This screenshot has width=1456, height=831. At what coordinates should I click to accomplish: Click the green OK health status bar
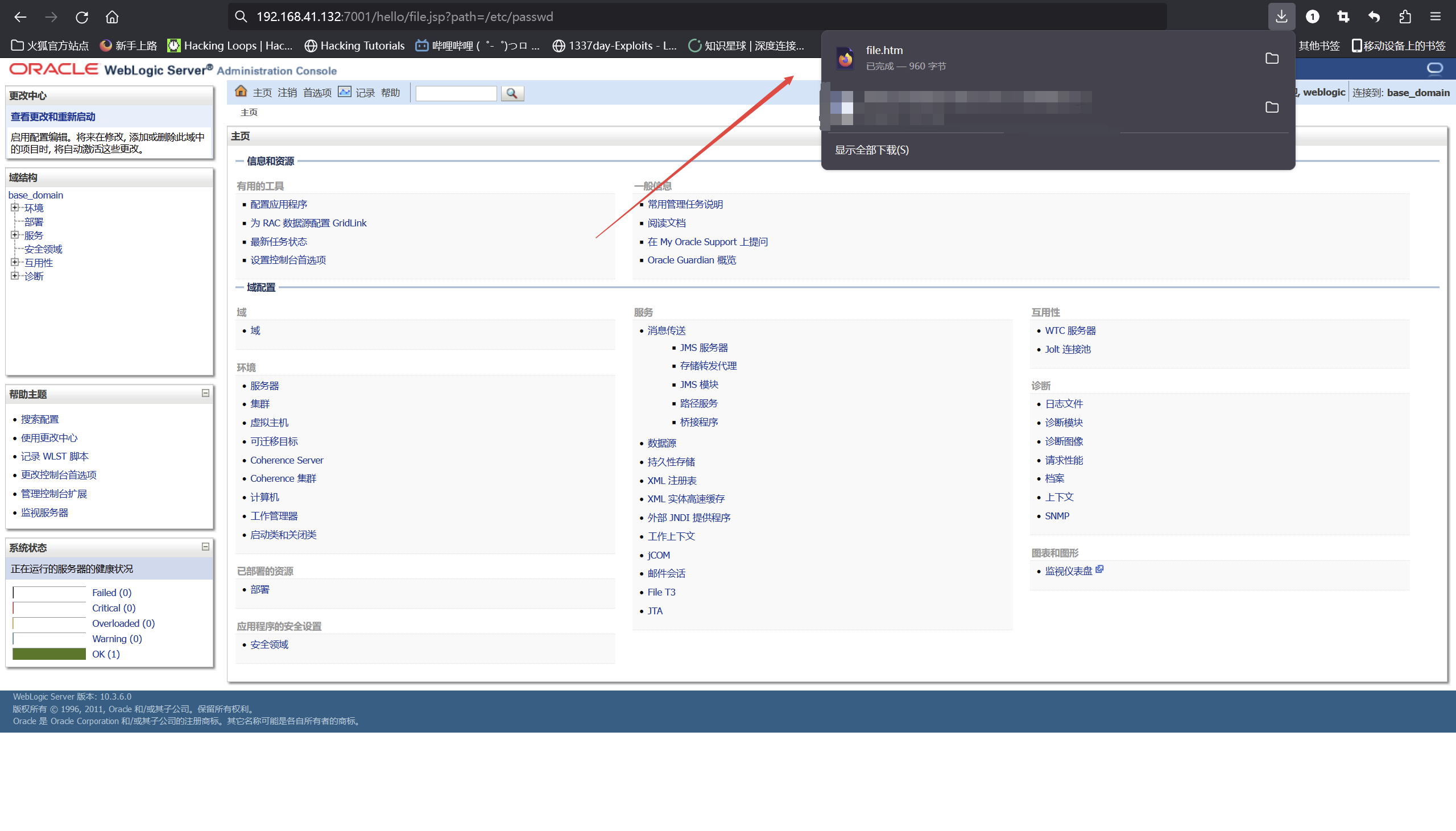coord(49,654)
